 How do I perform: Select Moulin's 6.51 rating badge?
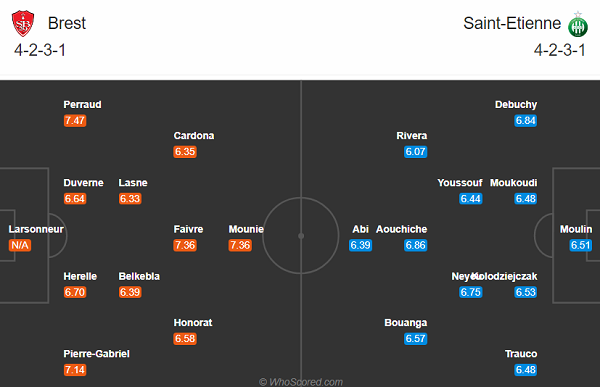click(x=580, y=245)
